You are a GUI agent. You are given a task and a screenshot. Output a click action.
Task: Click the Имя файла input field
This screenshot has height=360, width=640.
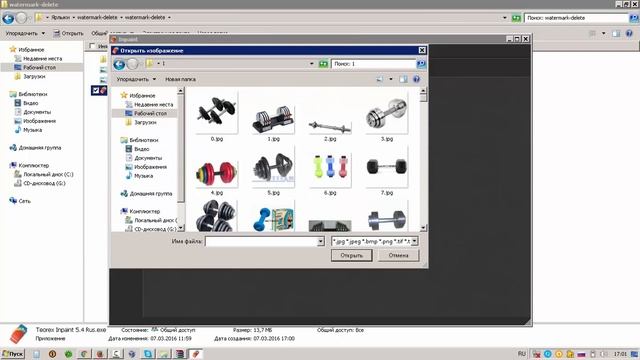pyautogui.click(x=261, y=242)
